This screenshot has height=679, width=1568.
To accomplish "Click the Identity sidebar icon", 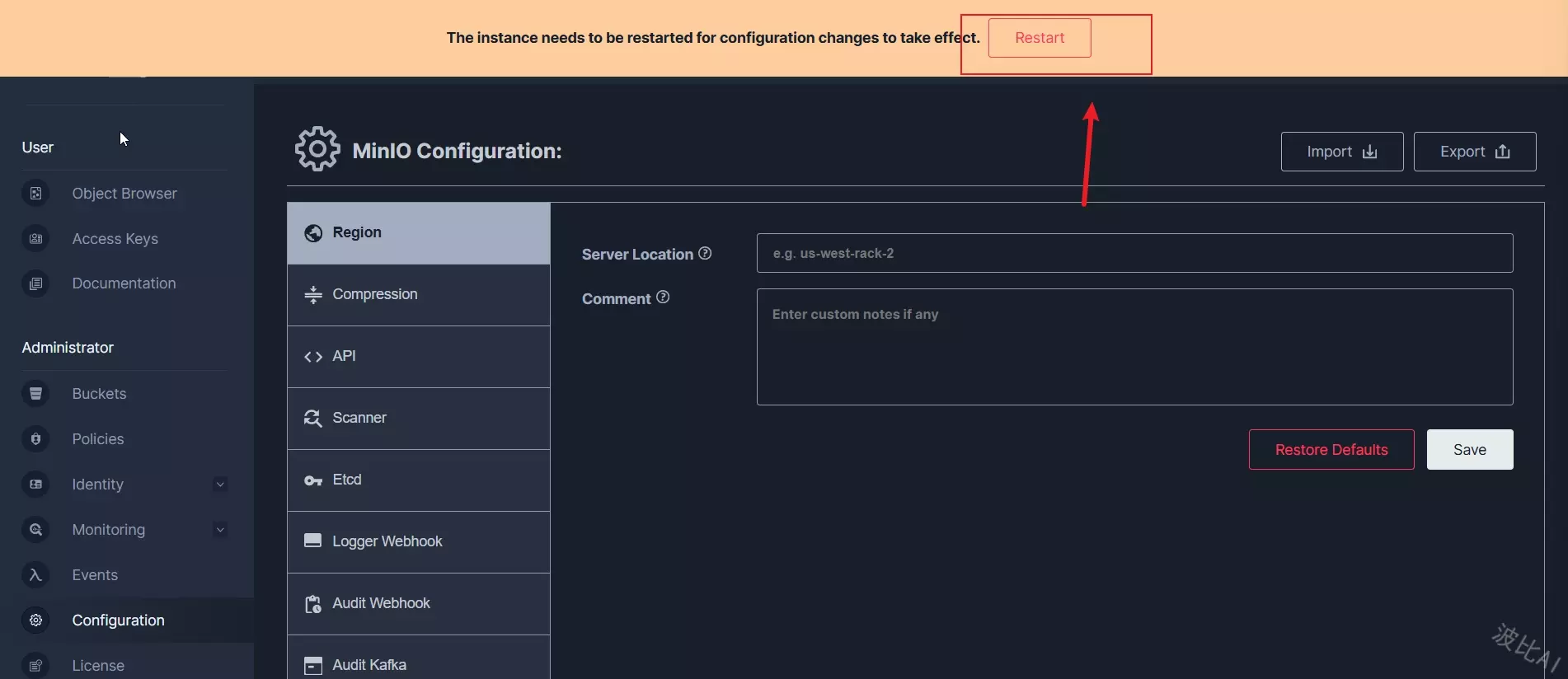I will 35,485.
